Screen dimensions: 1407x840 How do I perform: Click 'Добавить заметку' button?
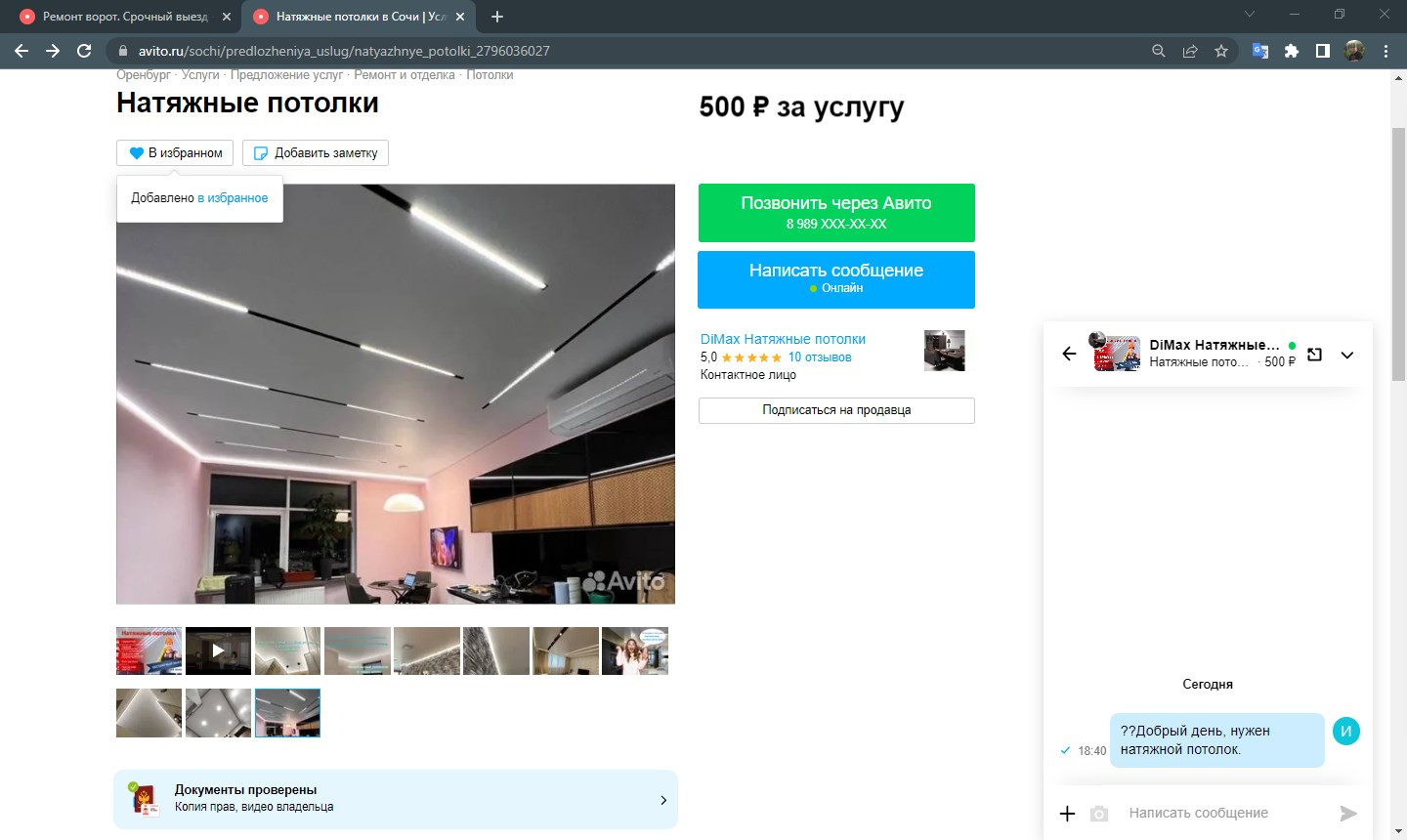(316, 152)
